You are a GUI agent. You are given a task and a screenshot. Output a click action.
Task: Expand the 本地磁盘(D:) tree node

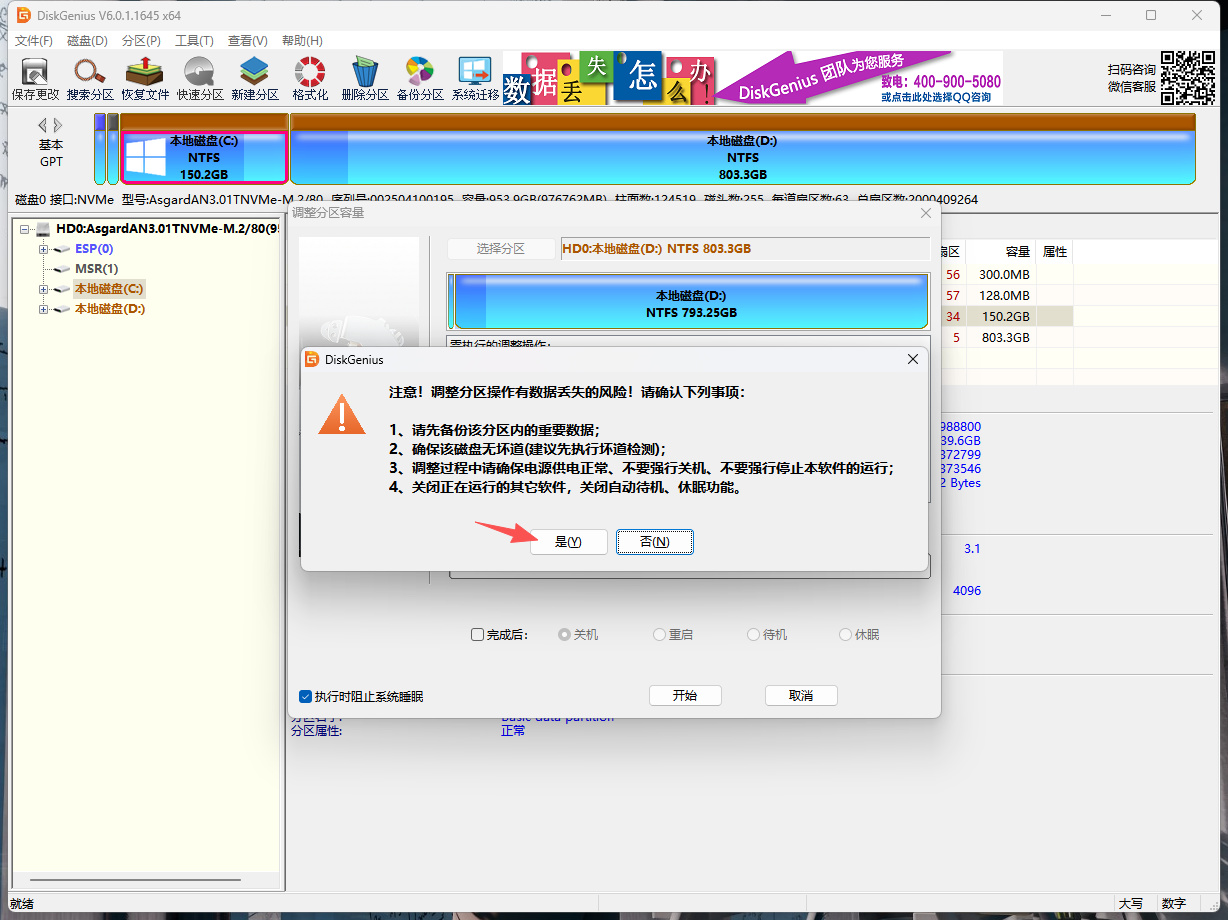[43, 309]
